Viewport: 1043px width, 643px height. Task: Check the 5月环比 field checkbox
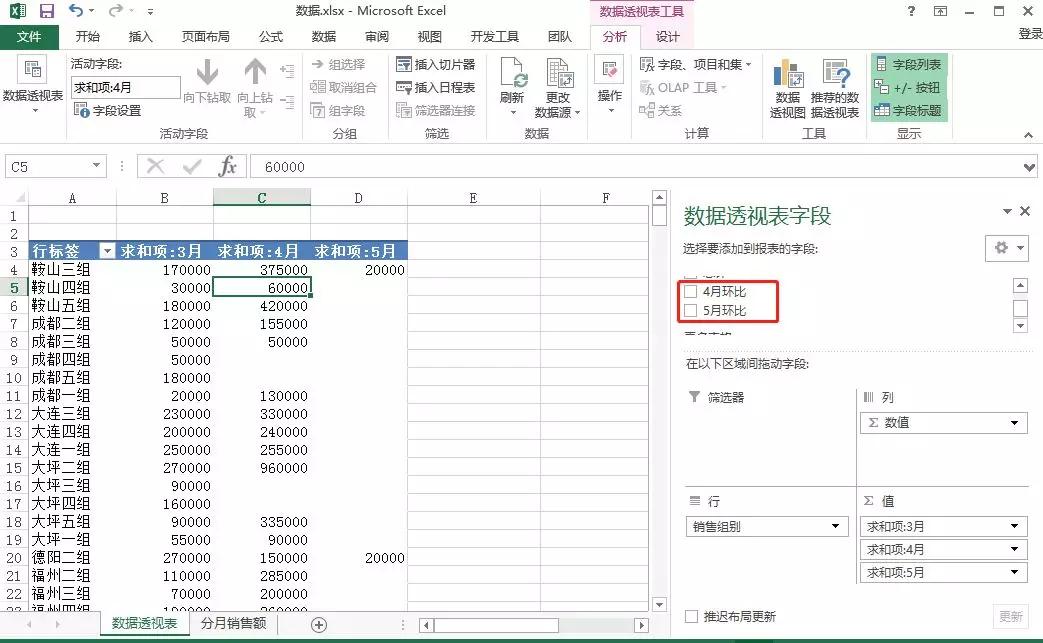click(690, 311)
